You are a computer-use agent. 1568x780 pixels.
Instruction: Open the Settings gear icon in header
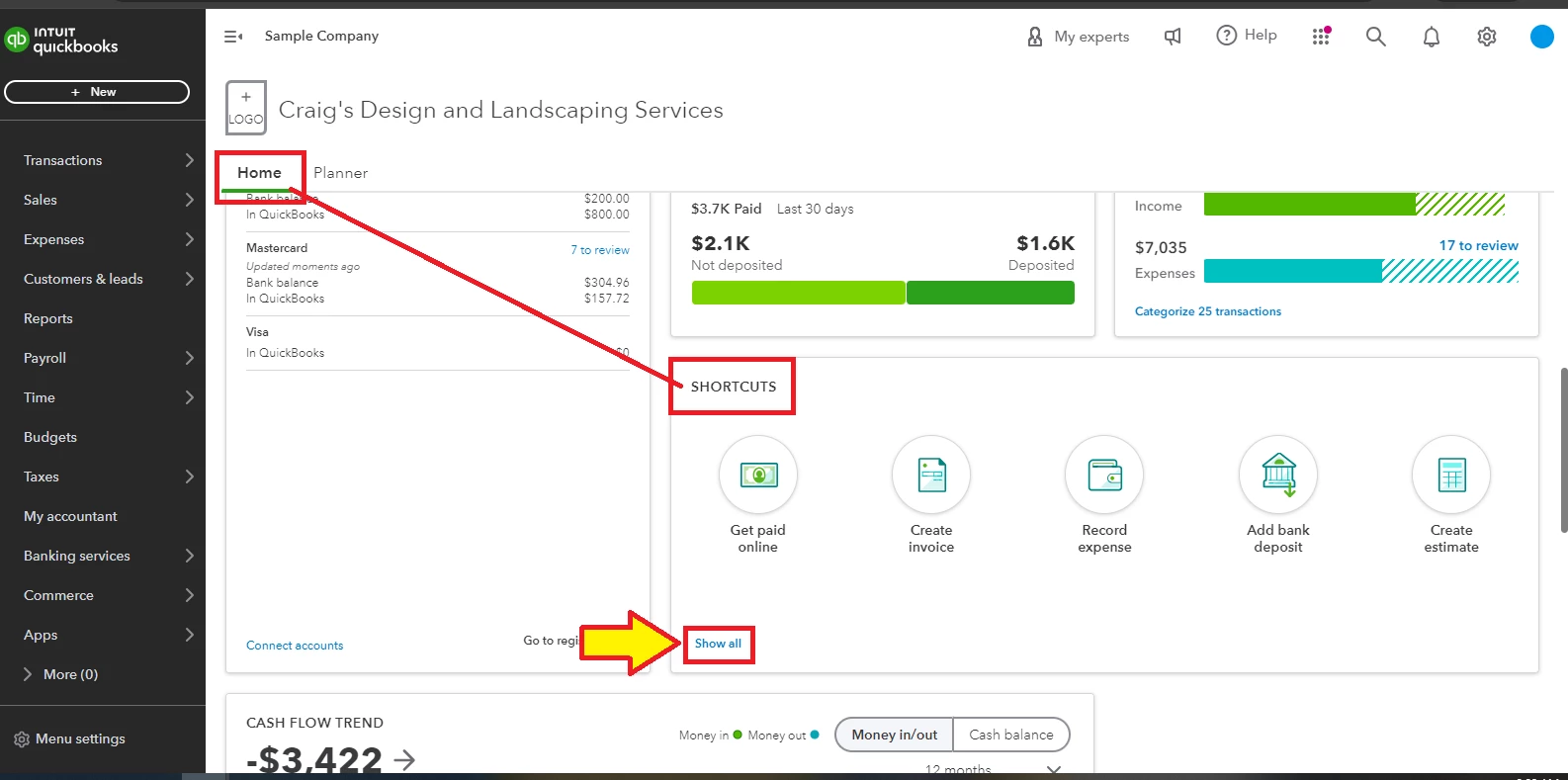pyautogui.click(x=1487, y=37)
